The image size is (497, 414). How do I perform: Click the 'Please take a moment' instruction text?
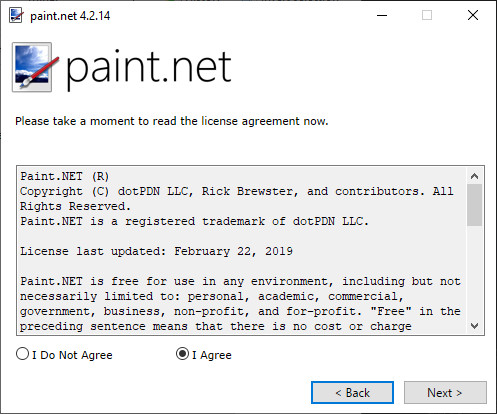(172, 121)
